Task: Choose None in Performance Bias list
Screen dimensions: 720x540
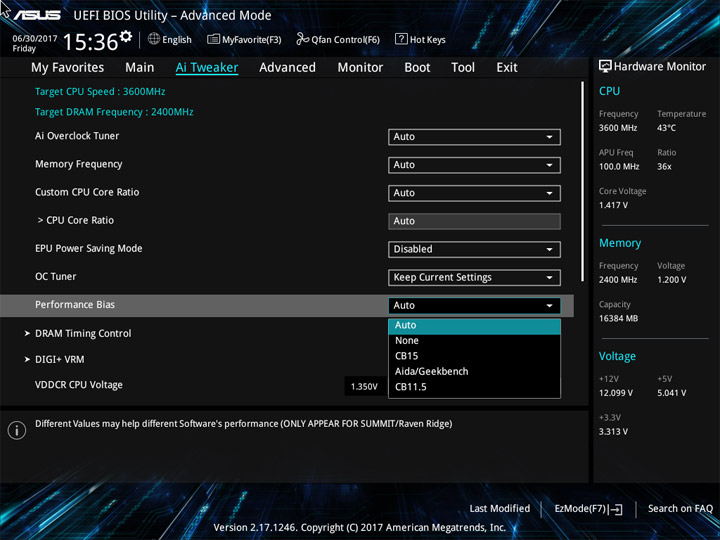Action: [474, 341]
